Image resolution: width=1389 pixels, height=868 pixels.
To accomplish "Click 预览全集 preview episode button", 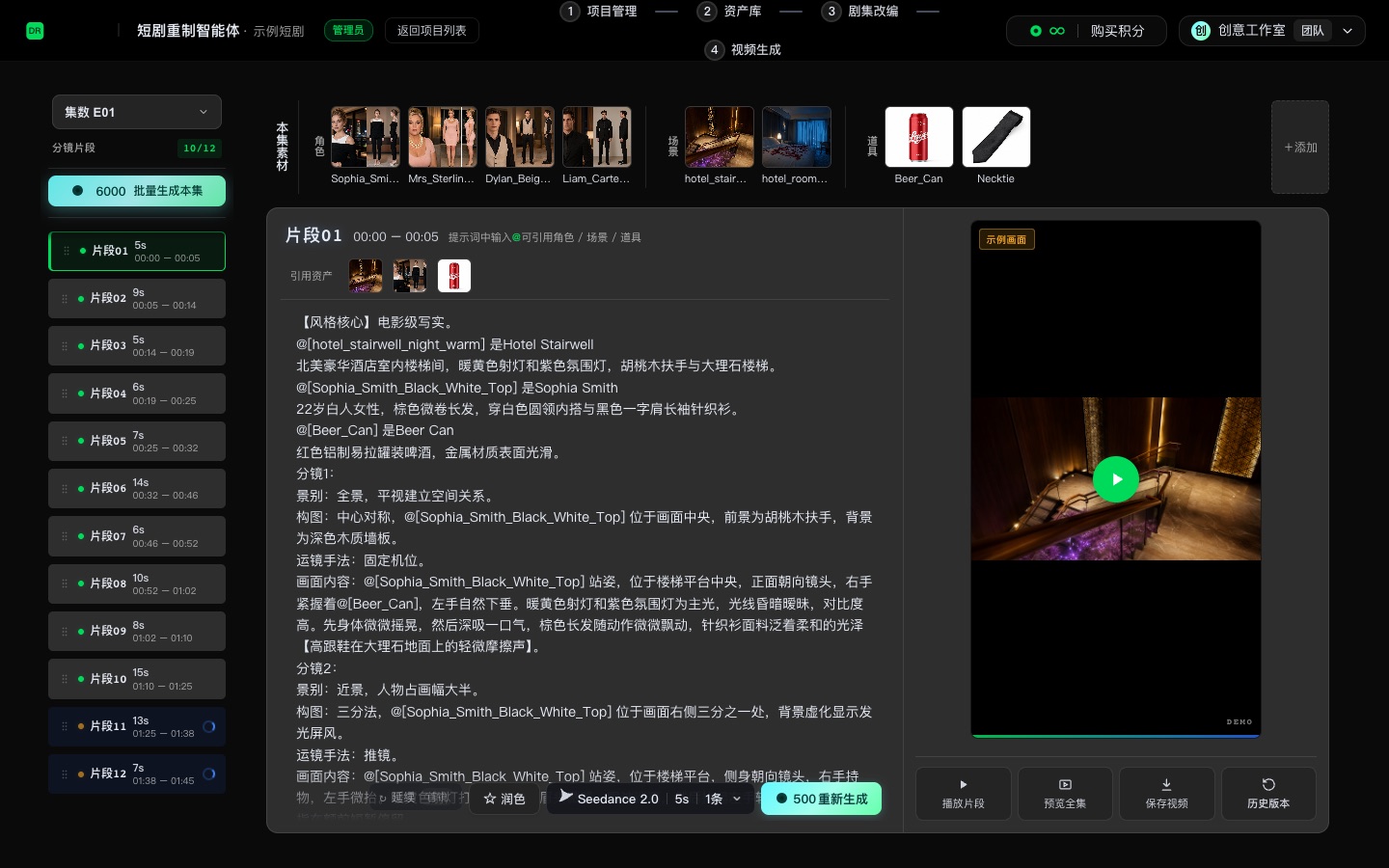I will click(x=1065, y=794).
